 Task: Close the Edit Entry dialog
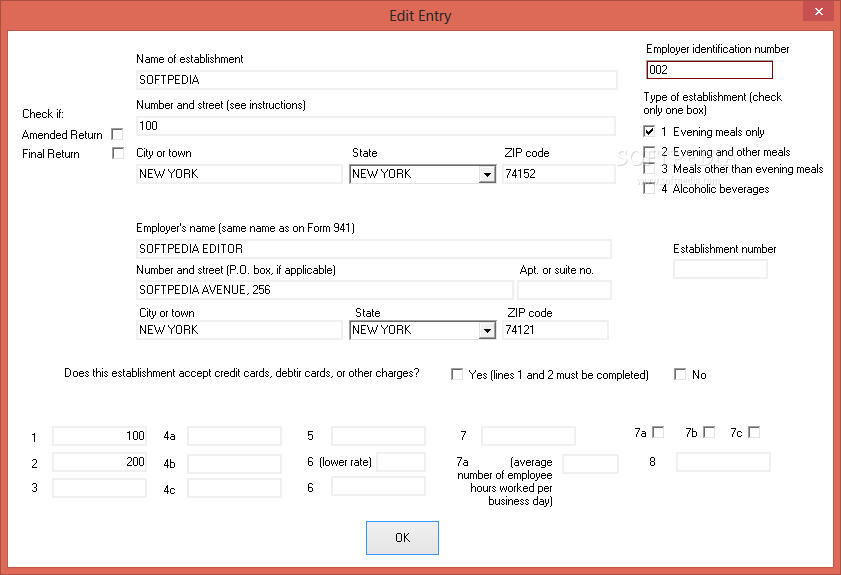tap(818, 11)
